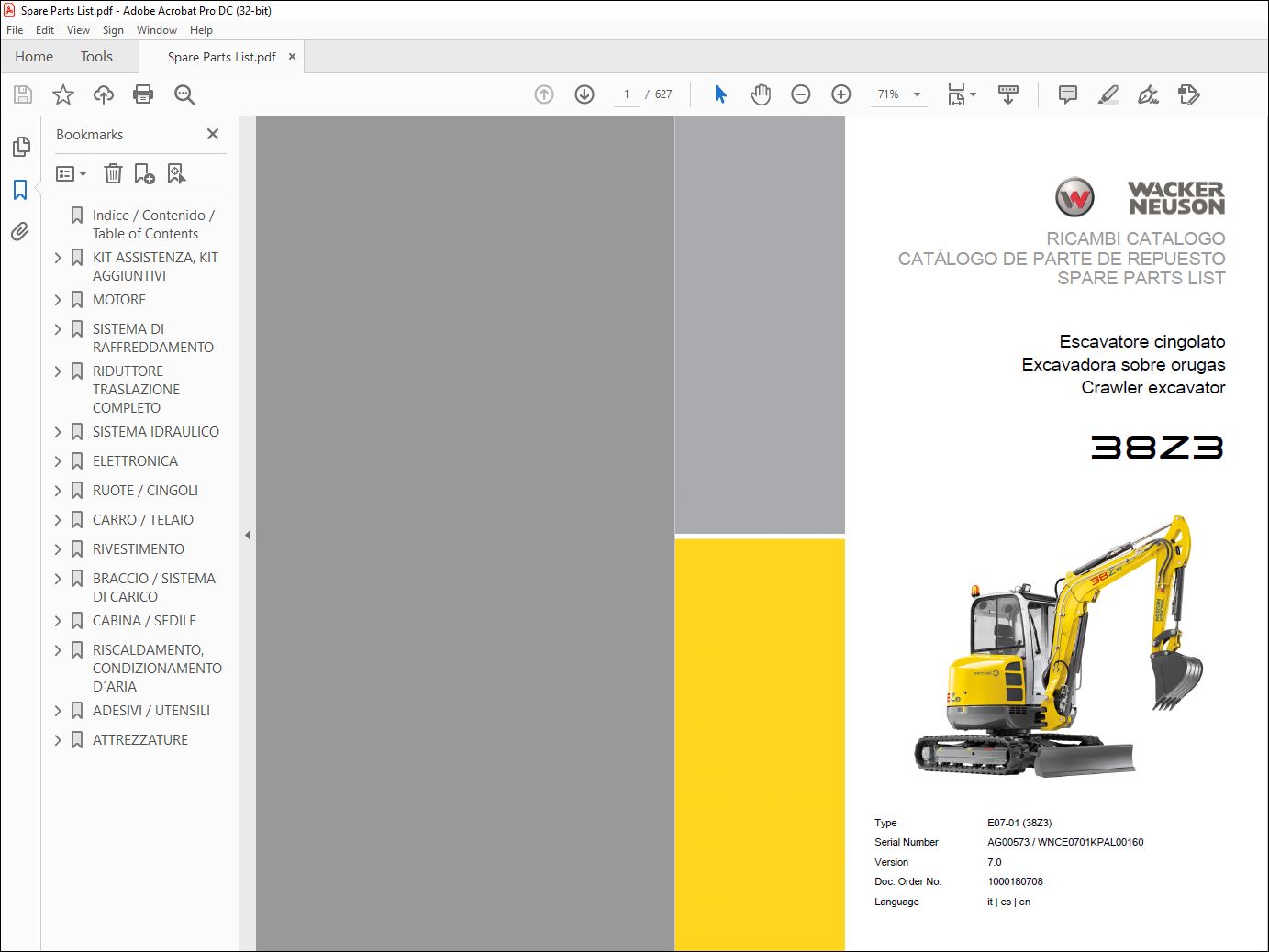This screenshot has height=952, width=1269.
Task: Open fit page options icon
Action: click(961, 94)
